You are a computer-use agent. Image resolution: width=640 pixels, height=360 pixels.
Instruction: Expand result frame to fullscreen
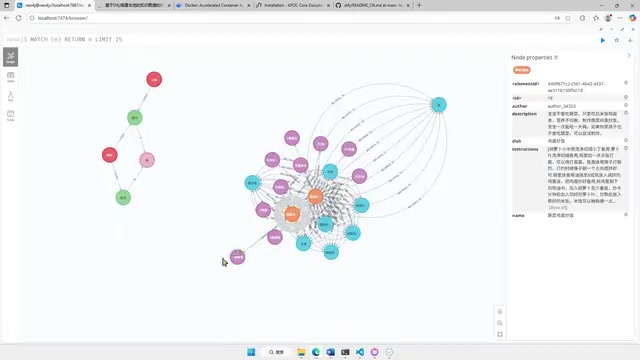tap(622, 29)
